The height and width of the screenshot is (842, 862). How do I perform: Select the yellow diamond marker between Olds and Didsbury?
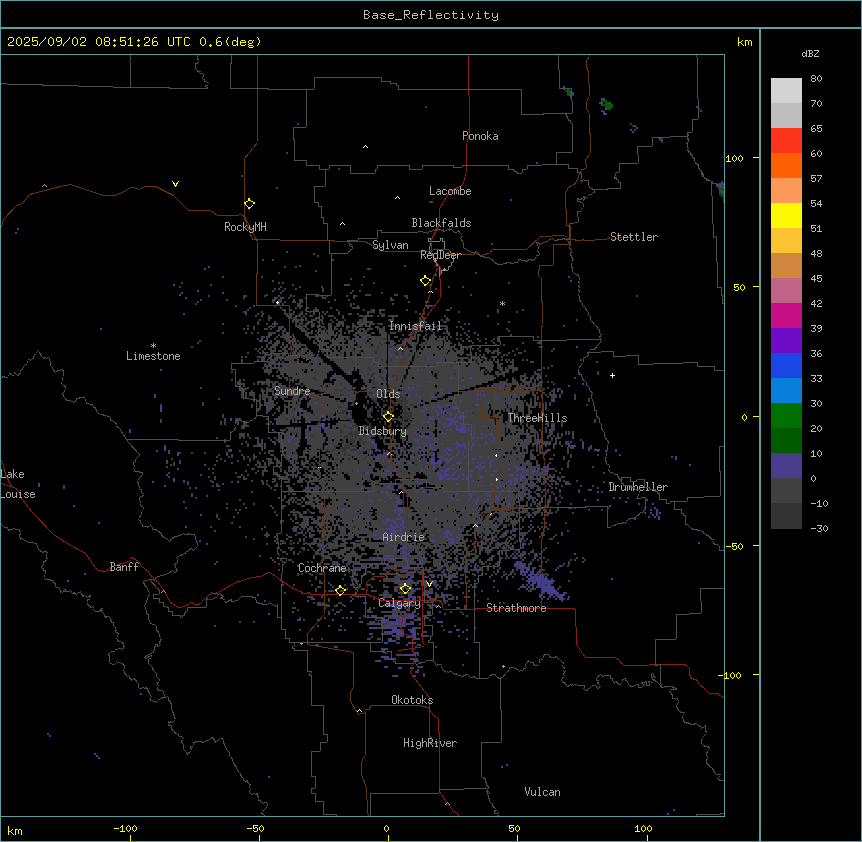tap(388, 416)
